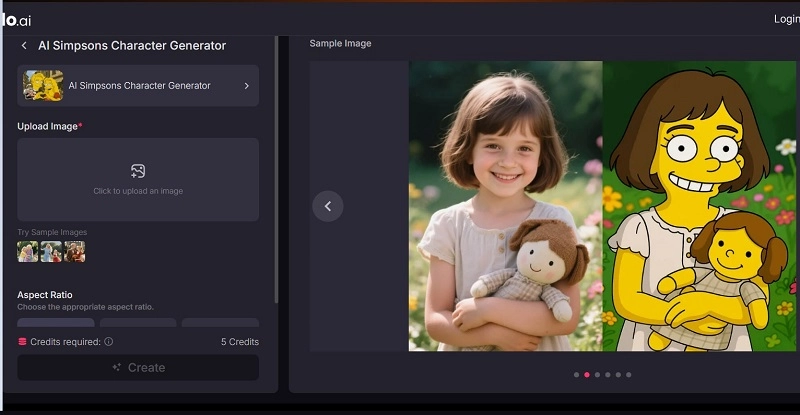Click the Simpsons generator thumbnail icon
The image size is (800, 415).
[43, 86]
